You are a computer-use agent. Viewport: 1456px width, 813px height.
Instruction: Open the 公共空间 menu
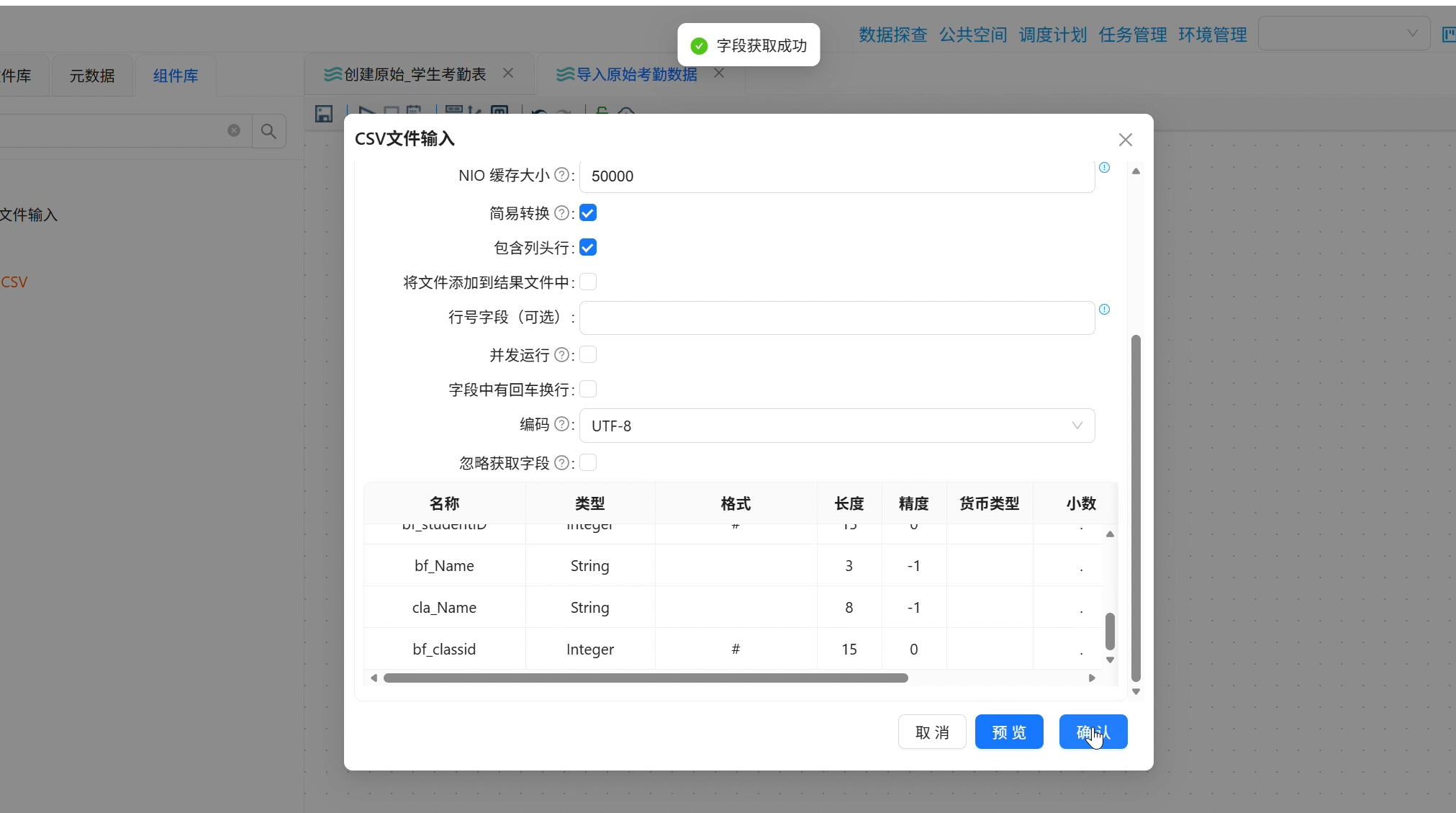pos(973,35)
